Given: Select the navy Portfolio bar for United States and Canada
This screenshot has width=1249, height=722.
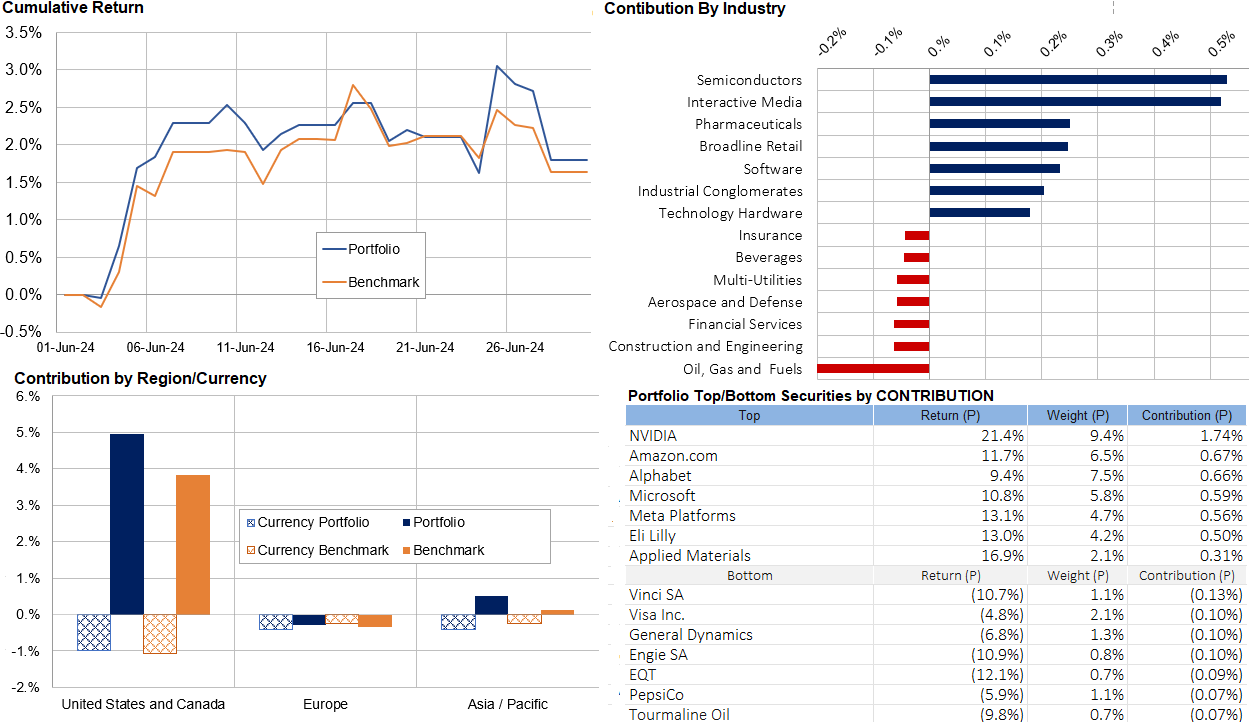Looking at the screenshot, I should (x=127, y=524).
